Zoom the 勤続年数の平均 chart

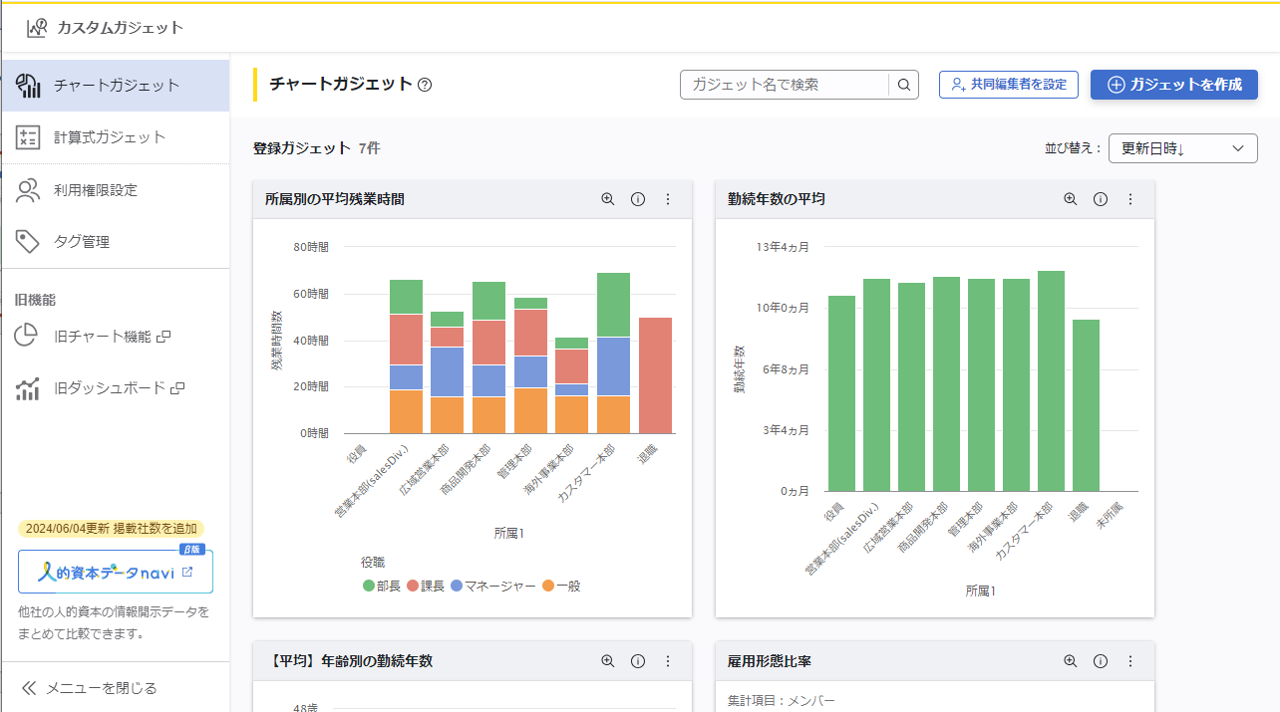(x=1071, y=199)
